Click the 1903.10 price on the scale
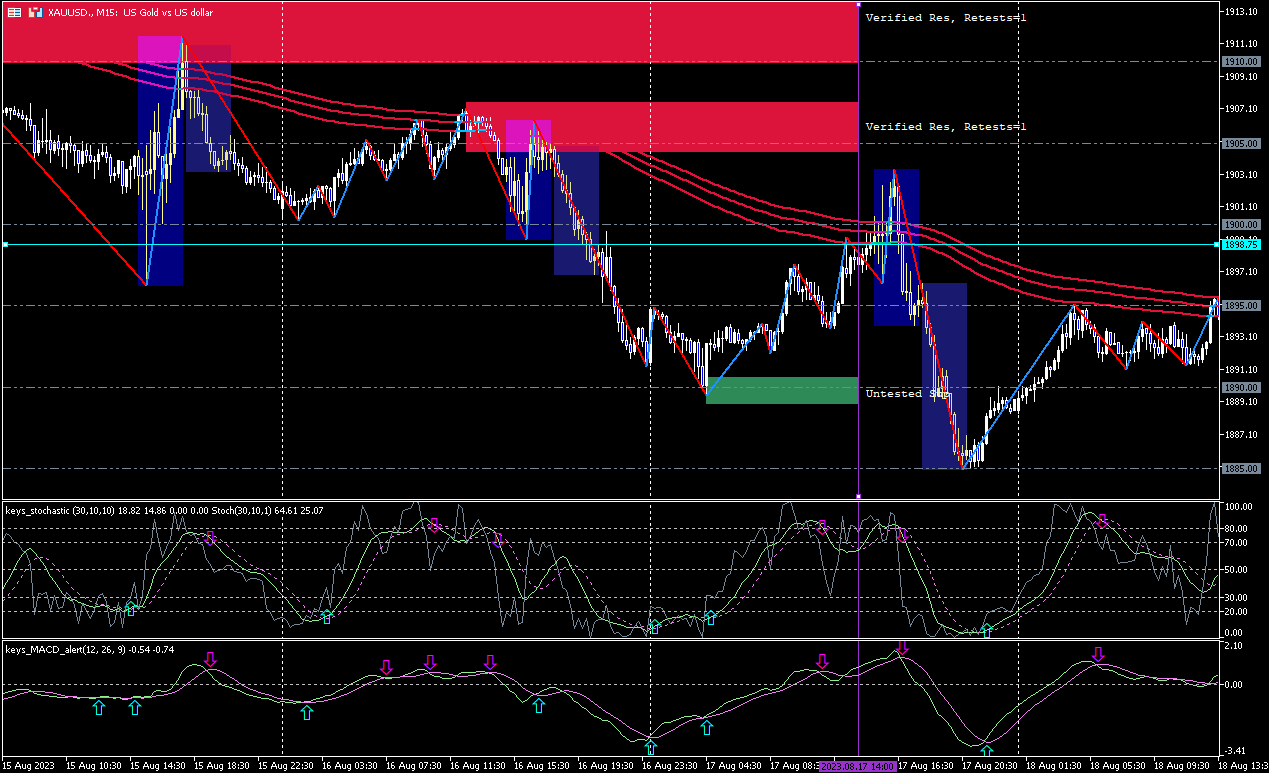 (x=1241, y=174)
